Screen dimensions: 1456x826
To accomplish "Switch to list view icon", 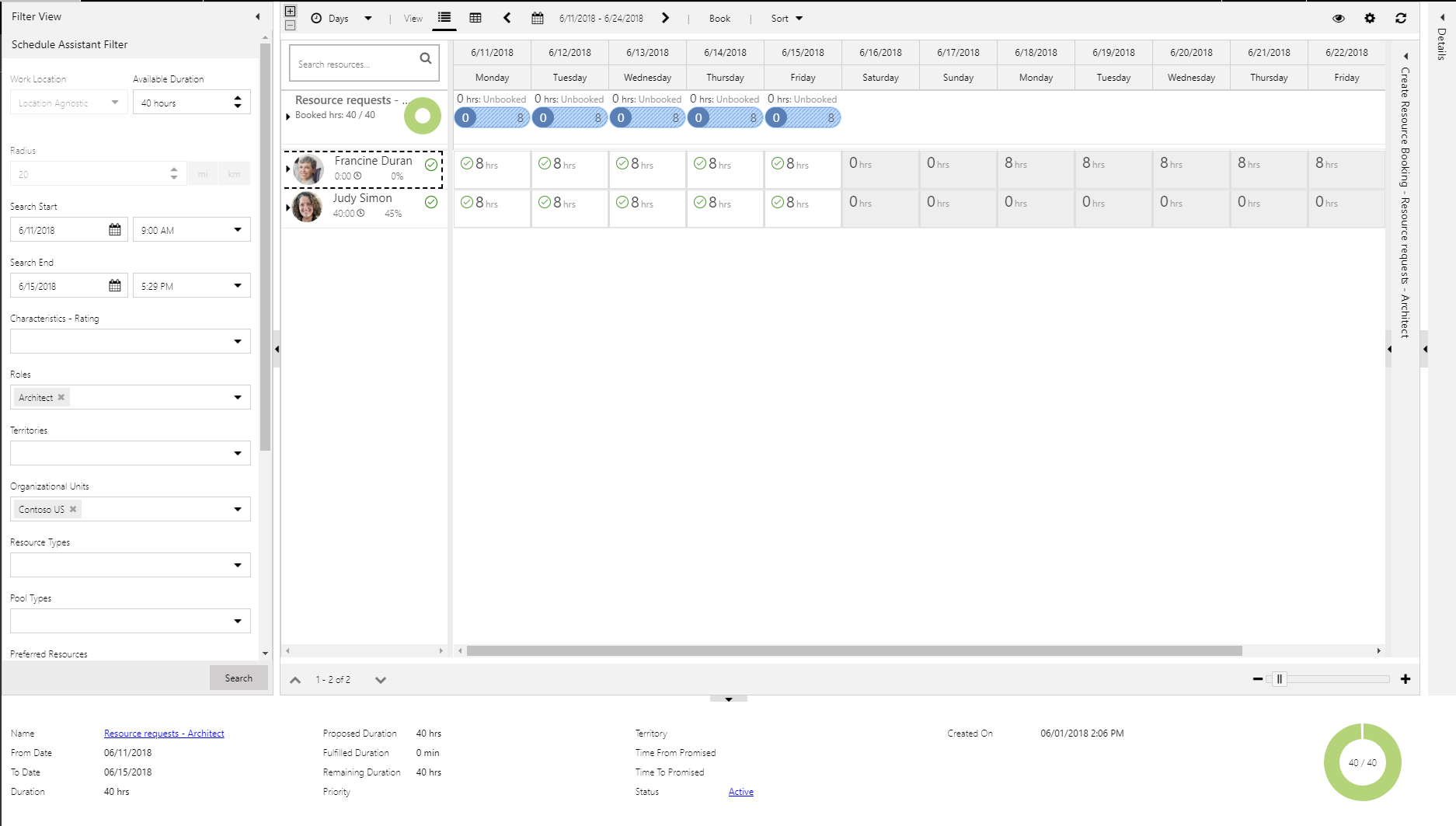I will pos(444,18).
